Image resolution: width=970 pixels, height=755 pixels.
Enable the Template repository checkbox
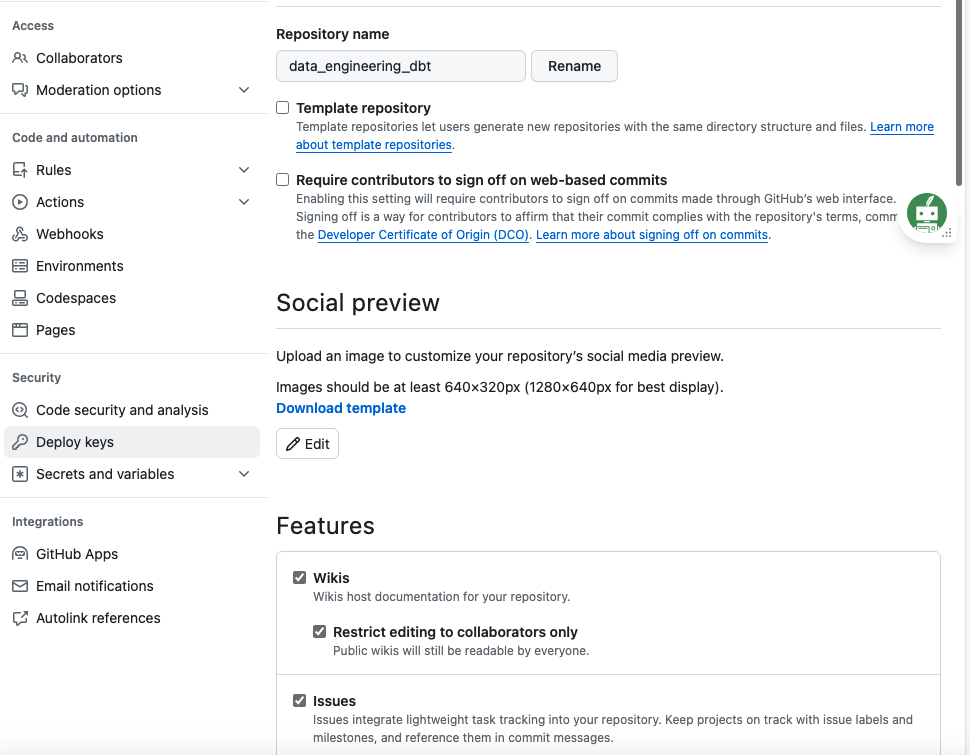pos(283,108)
